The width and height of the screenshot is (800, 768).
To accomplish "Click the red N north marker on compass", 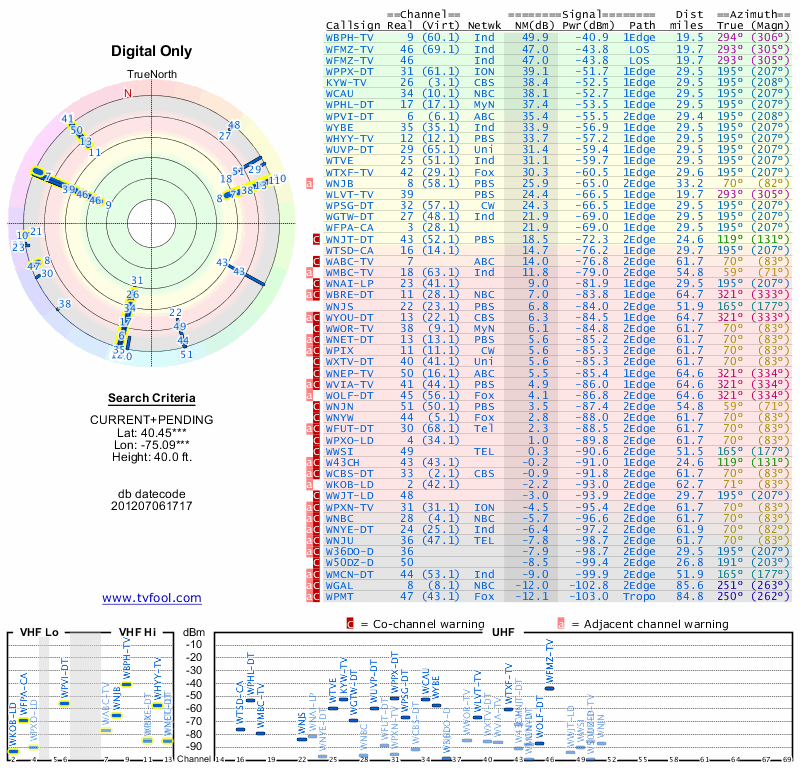I will click(128, 93).
